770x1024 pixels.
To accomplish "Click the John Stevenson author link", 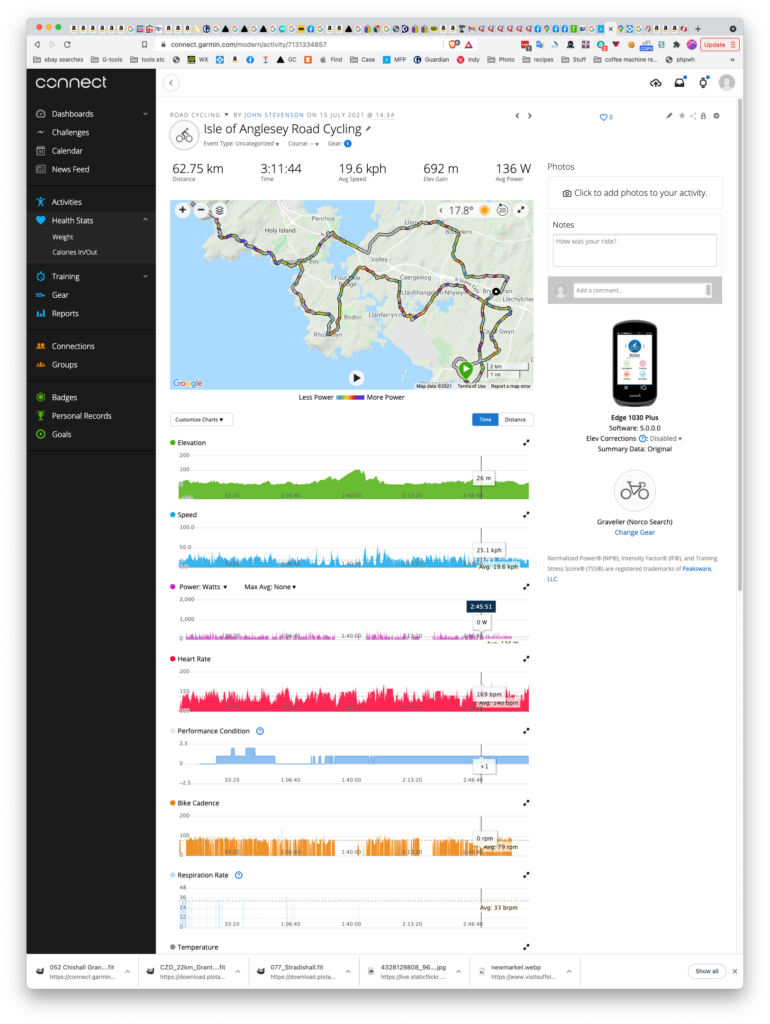I will (274, 115).
